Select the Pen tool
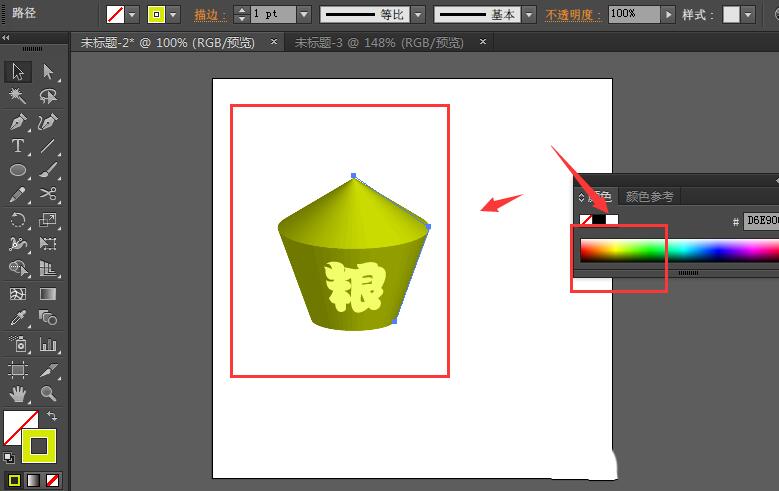Screen dimensions: 779x491 [18, 122]
